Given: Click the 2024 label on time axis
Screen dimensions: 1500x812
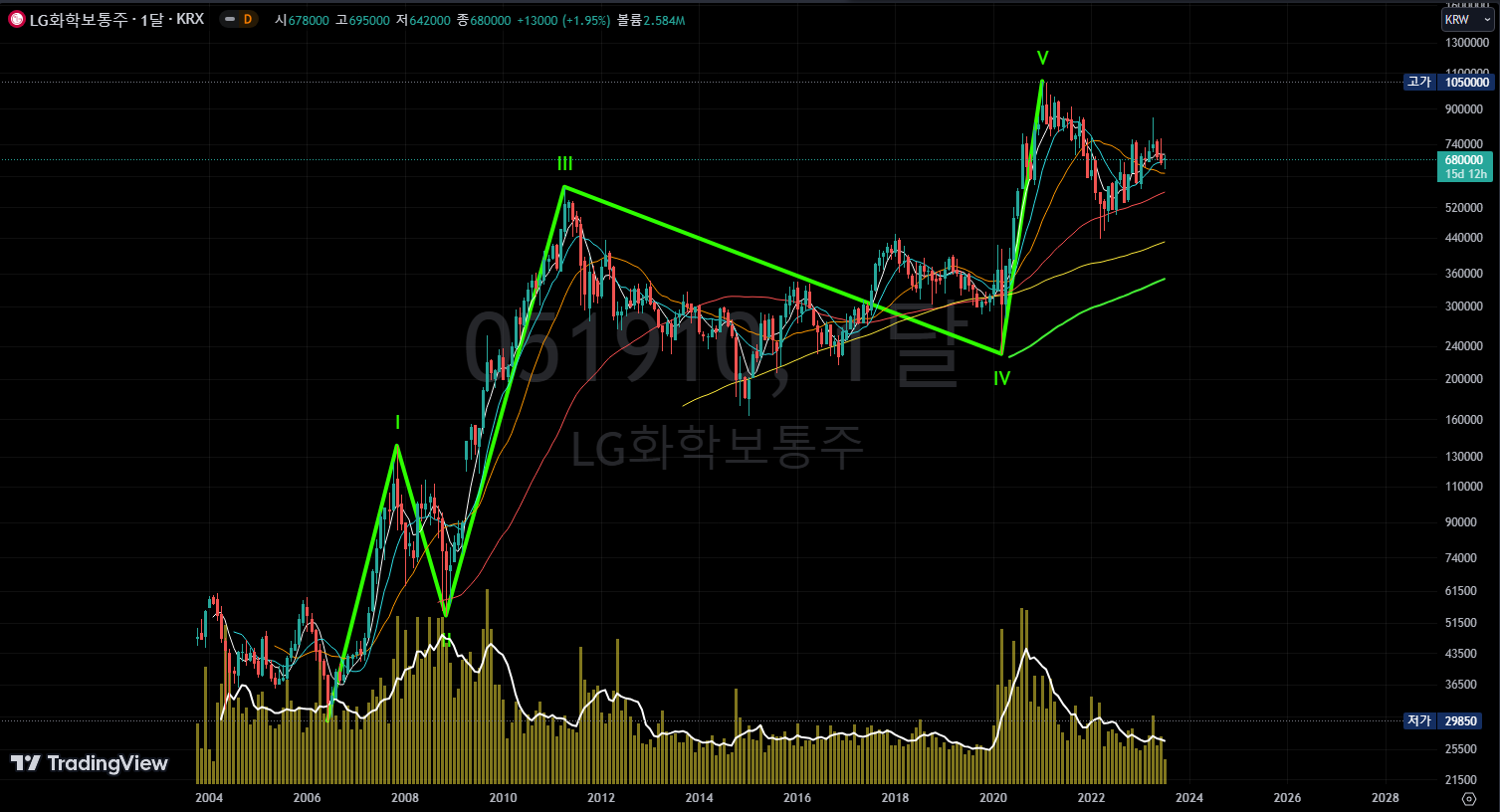Looking at the screenshot, I should 1189,797.
